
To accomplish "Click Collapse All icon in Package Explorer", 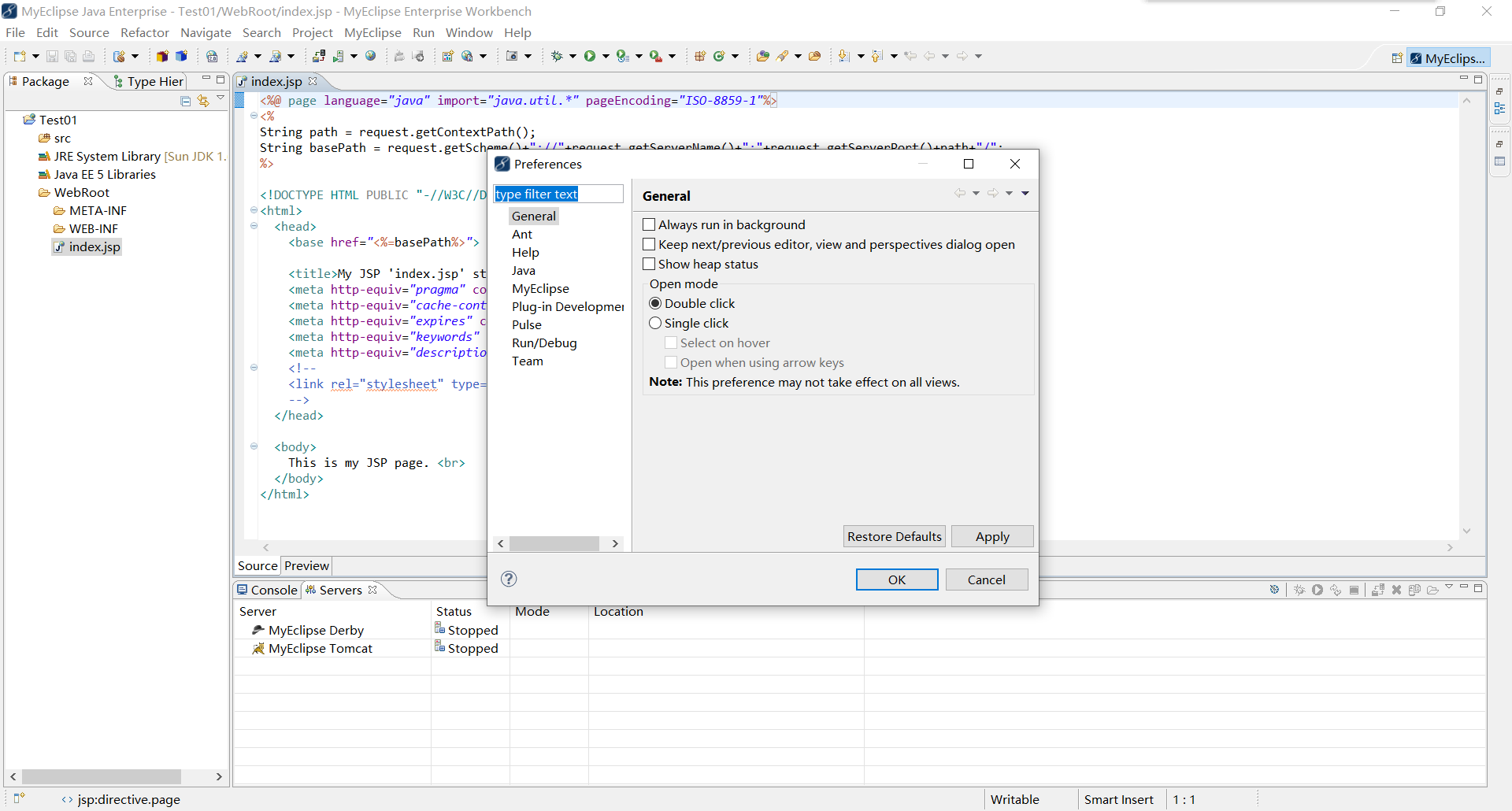I will pyautogui.click(x=186, y=101).
